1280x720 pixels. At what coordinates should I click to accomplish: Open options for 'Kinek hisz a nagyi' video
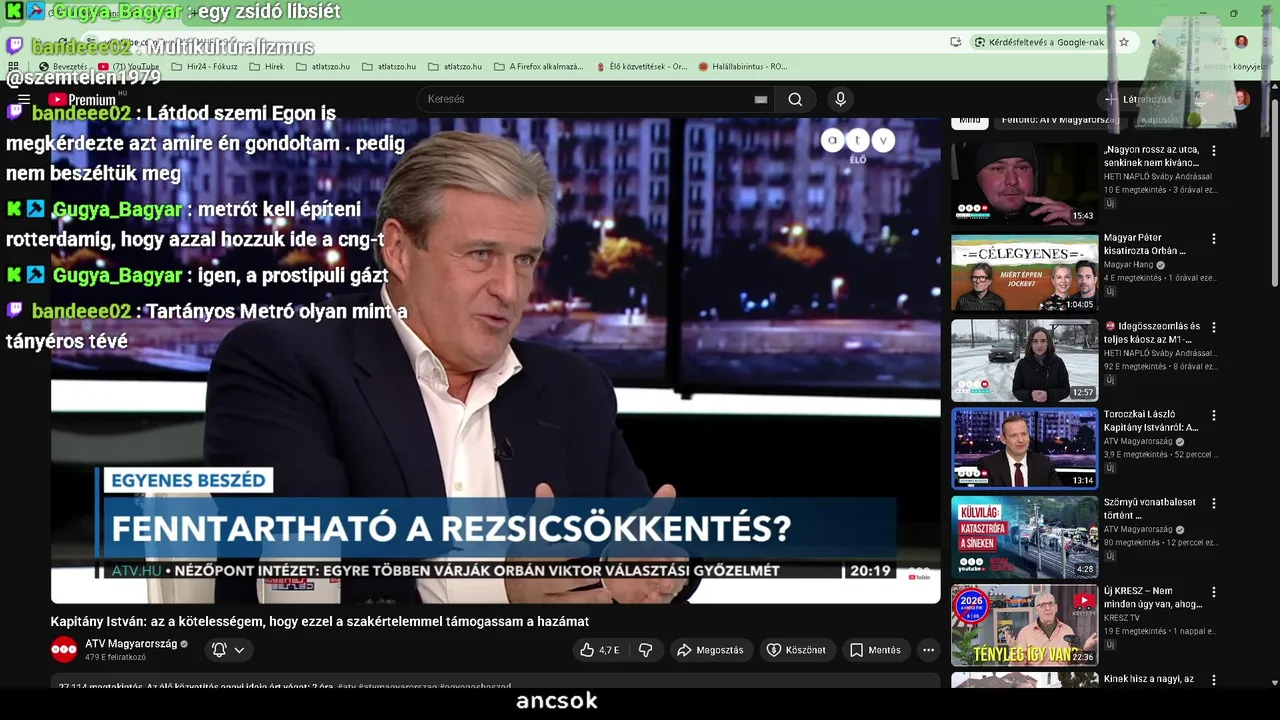coord(1214,679)
